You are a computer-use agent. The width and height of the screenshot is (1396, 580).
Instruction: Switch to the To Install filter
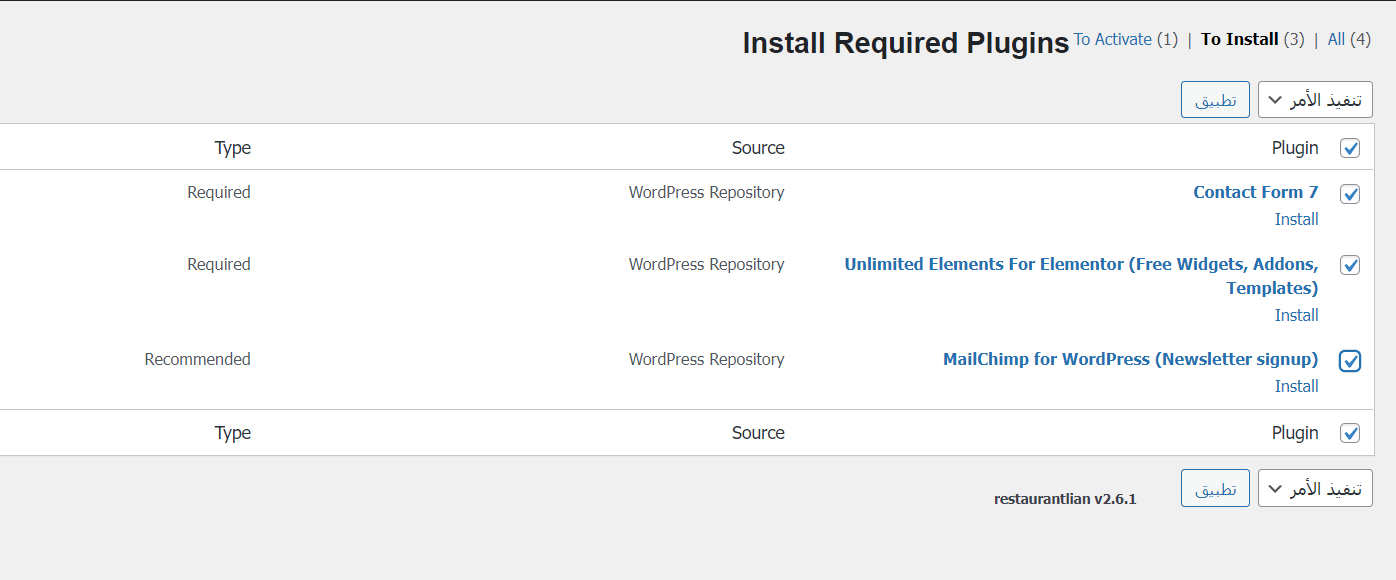click(1240, 39)
